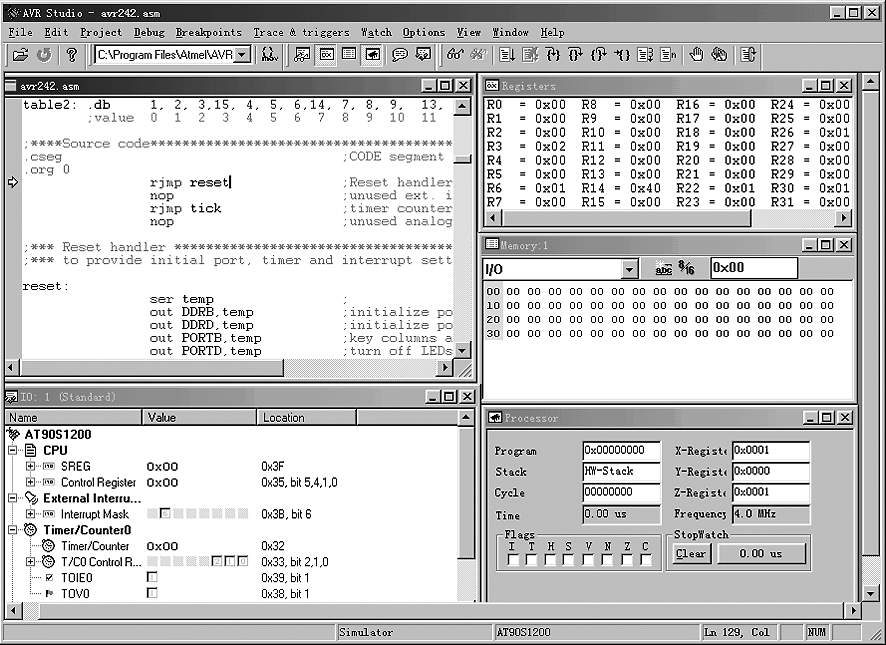Click the speech bubble icon in toolbar
This screenshot has height=645, width=886.
(x=400, y=55)
